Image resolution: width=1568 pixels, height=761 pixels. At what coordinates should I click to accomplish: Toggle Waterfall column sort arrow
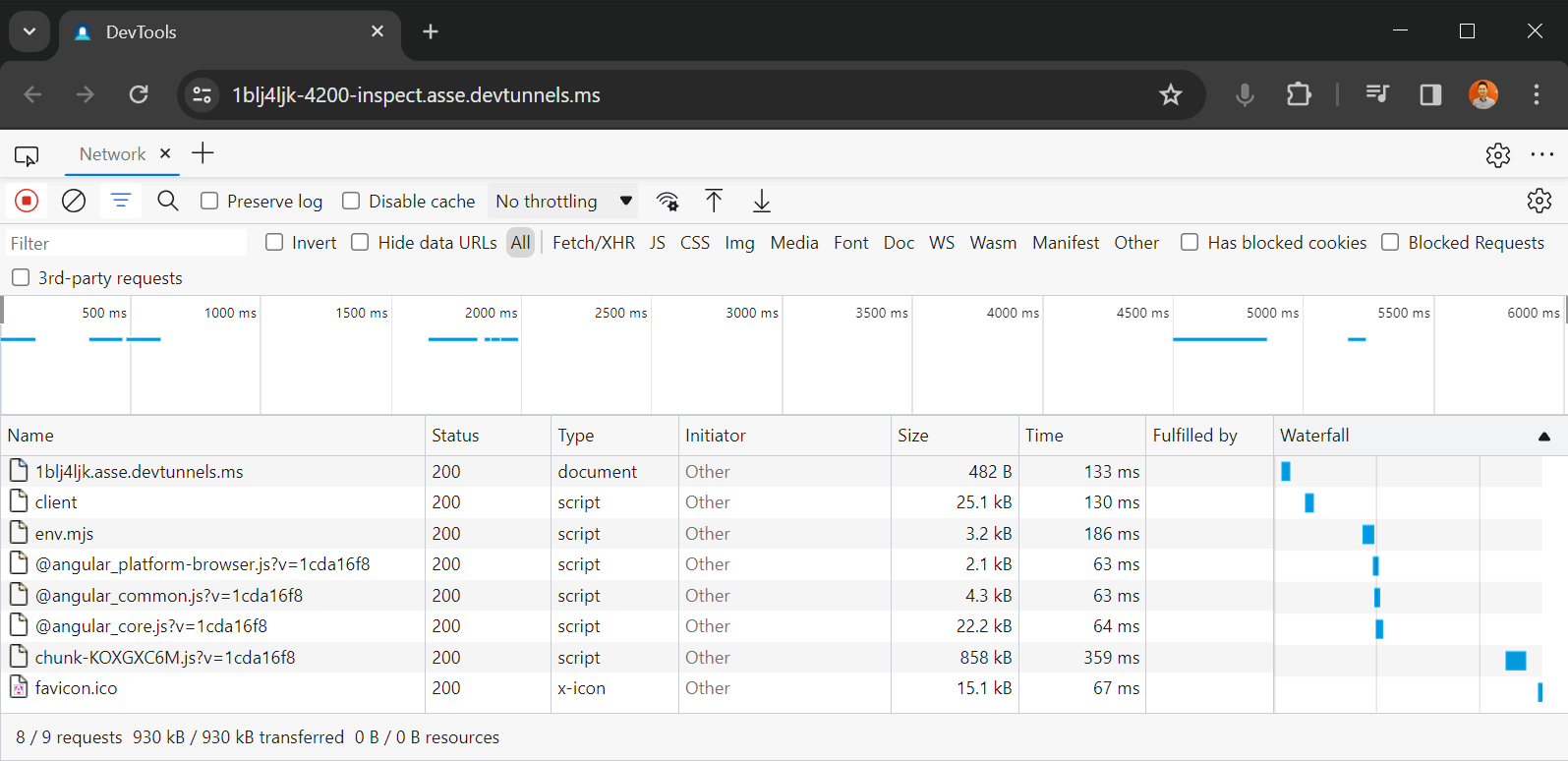1544,436
